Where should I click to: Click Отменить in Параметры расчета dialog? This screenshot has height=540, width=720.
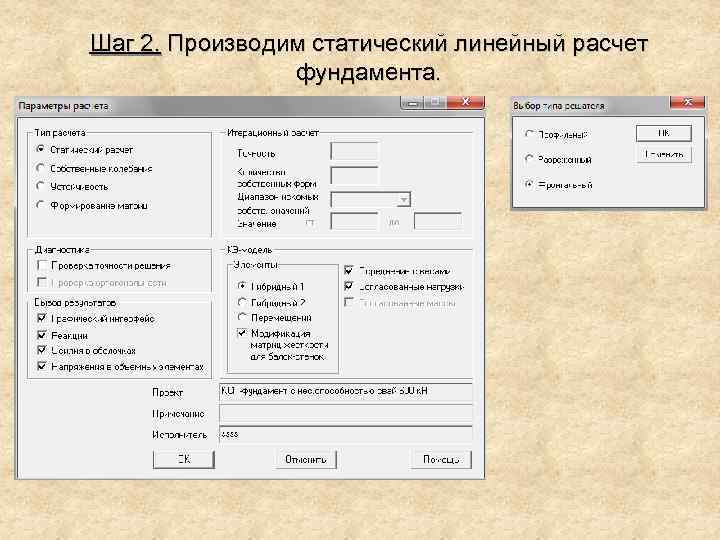[306, 459]
